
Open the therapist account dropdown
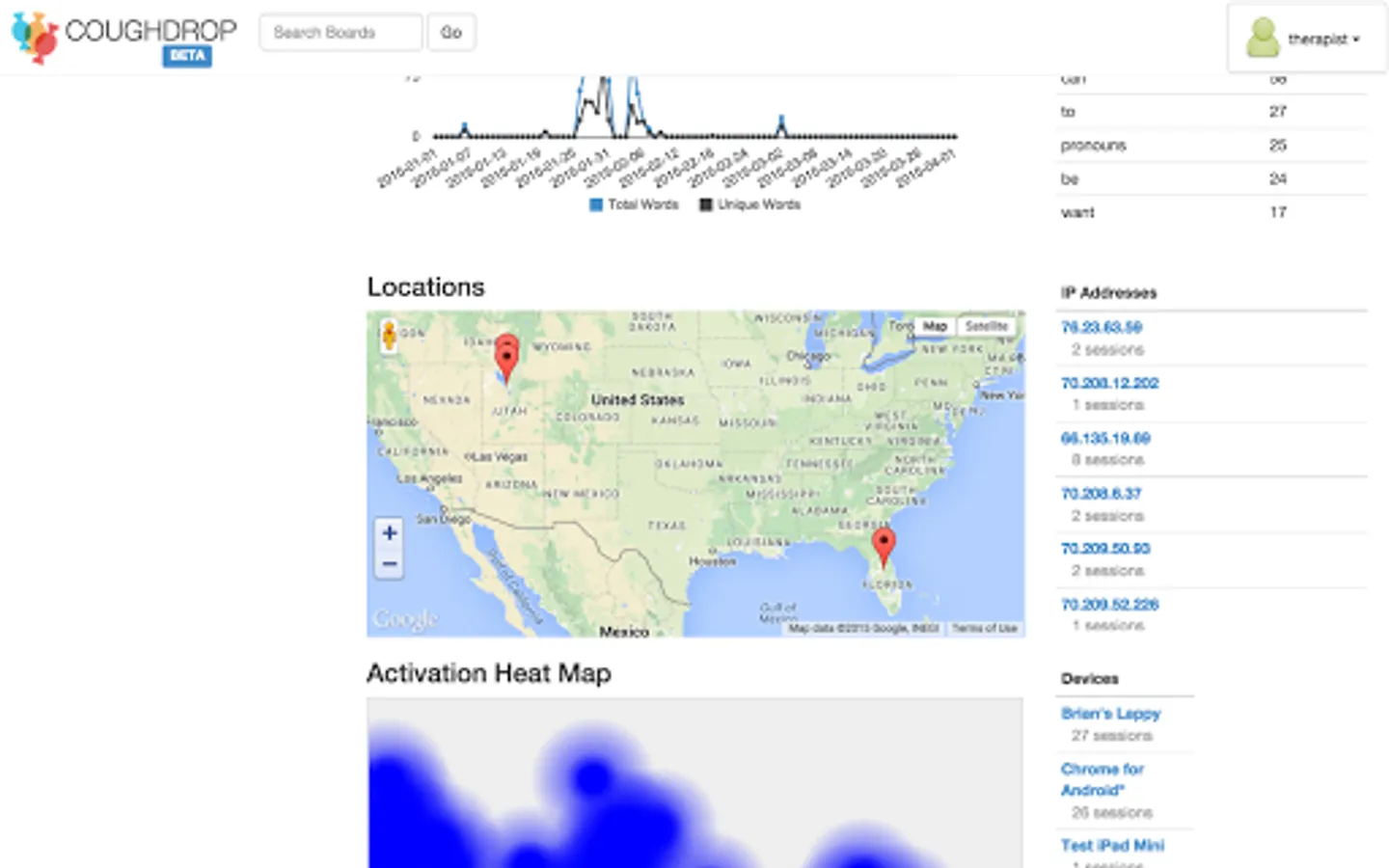1307,39
